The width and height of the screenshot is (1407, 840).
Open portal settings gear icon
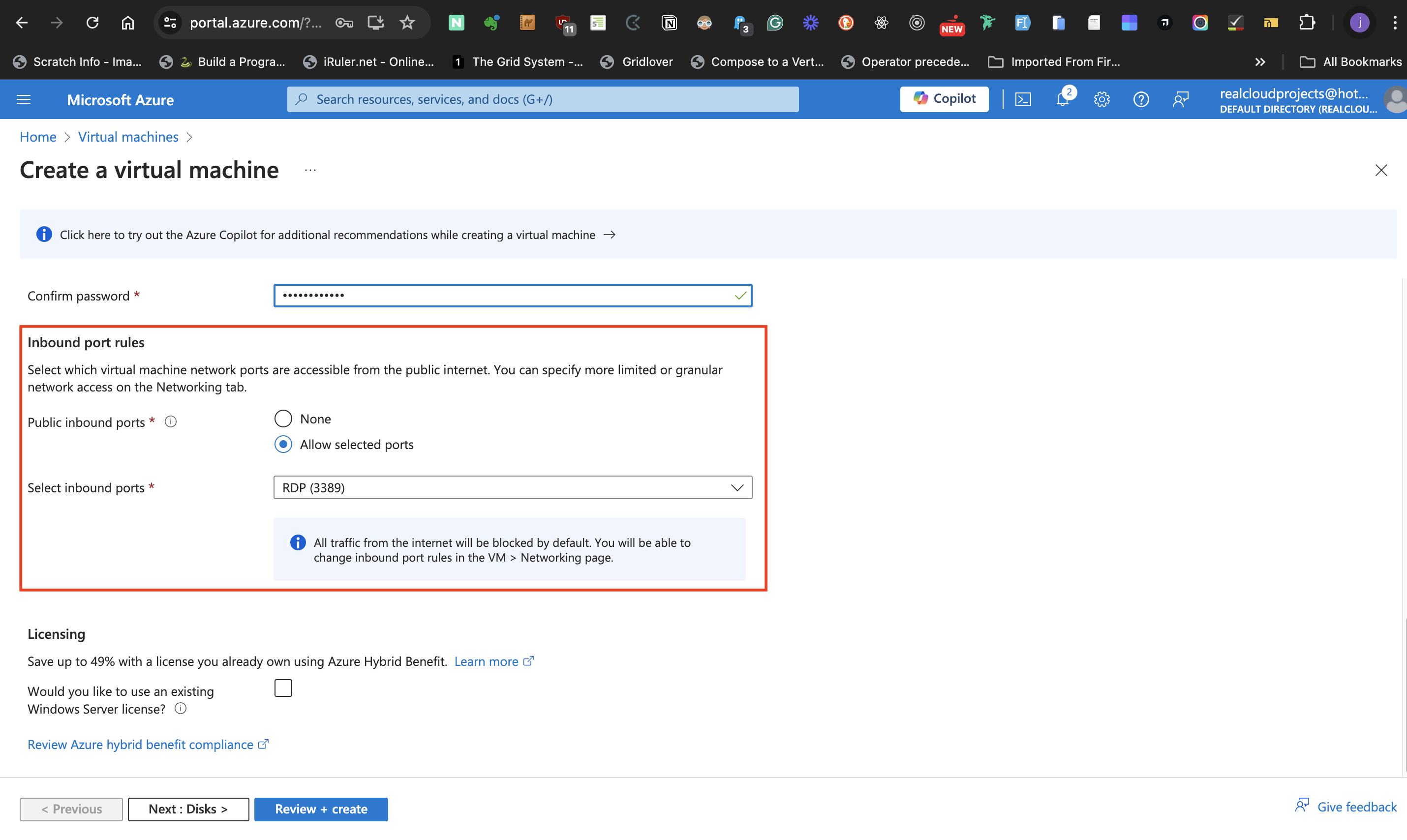coord(1101,100)
